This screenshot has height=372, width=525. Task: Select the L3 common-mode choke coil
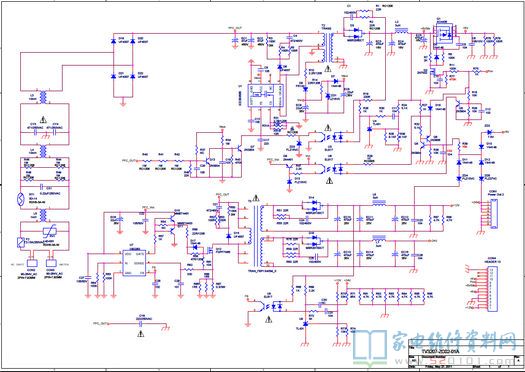click(43, 97)
